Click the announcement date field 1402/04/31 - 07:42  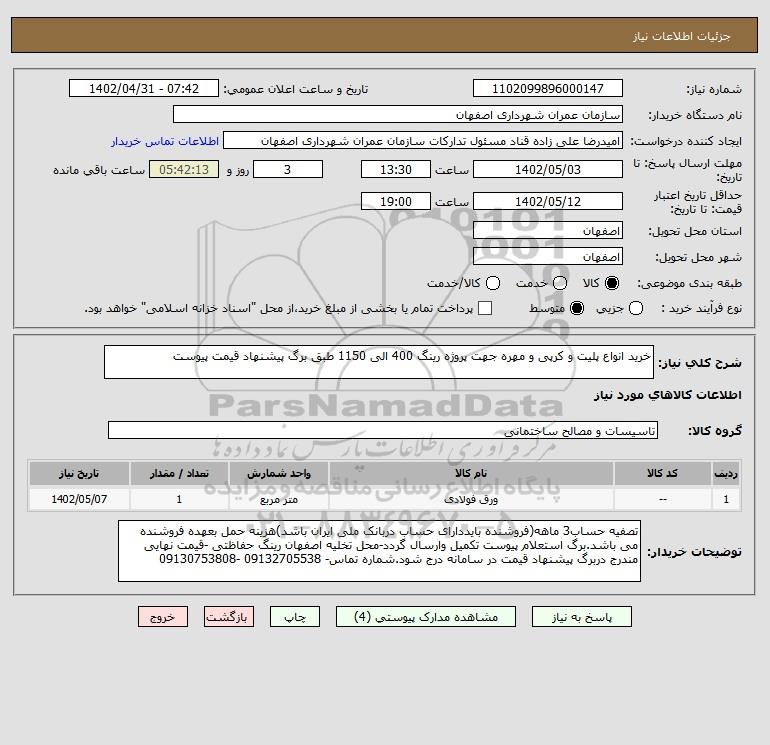tap(144, 88)
